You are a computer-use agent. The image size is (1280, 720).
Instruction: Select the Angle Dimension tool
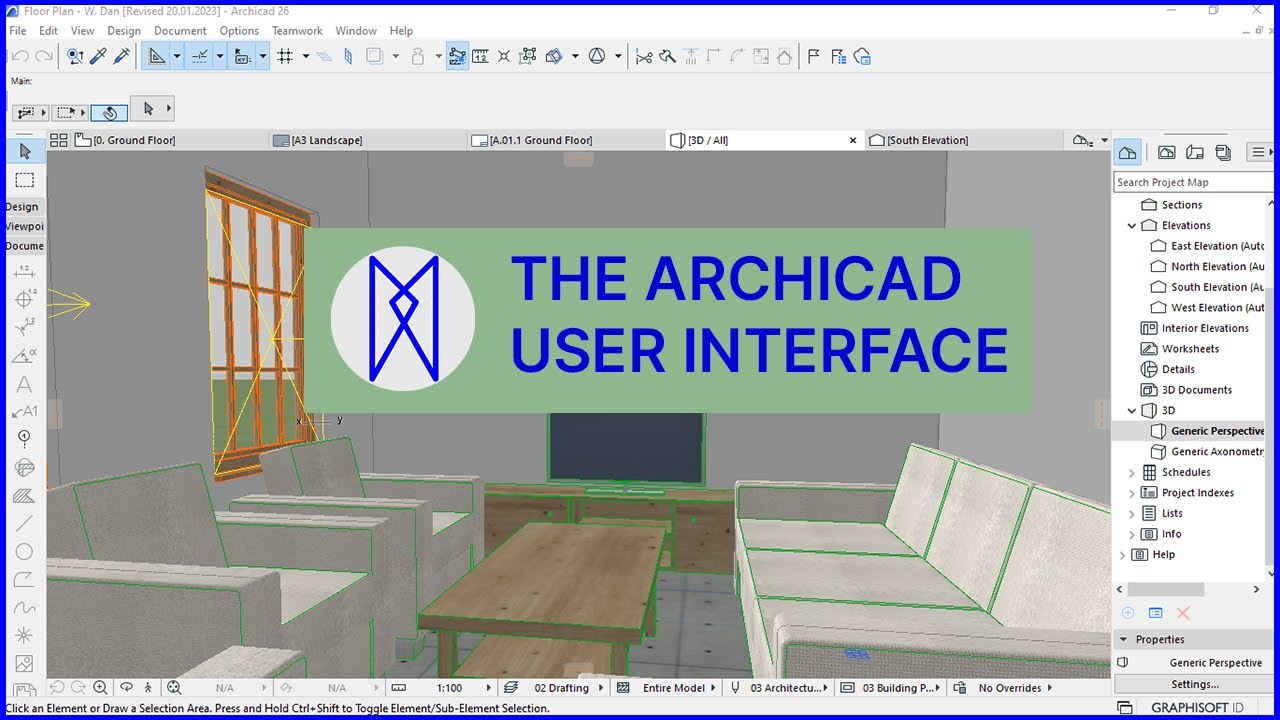[x=24, y=356]
